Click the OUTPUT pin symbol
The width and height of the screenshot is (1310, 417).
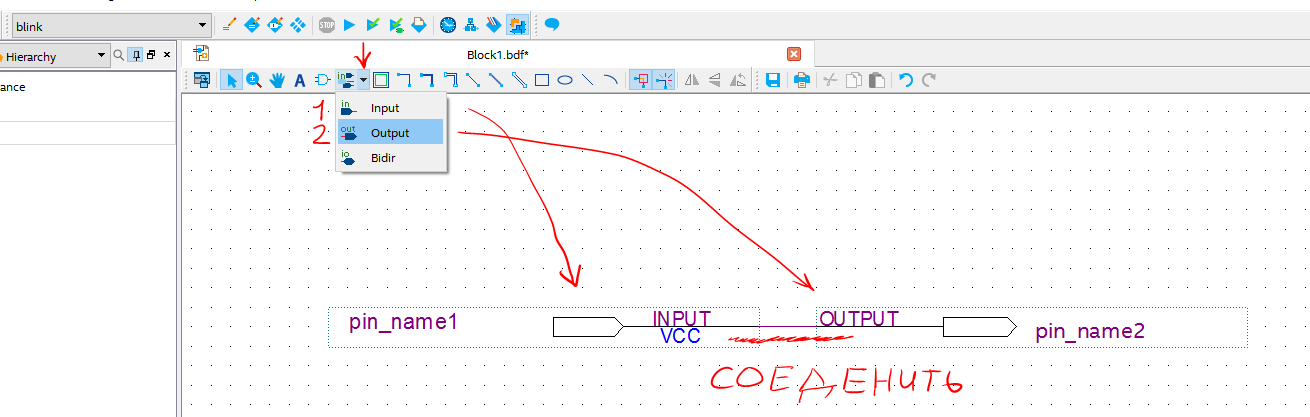tap(979, 326)
